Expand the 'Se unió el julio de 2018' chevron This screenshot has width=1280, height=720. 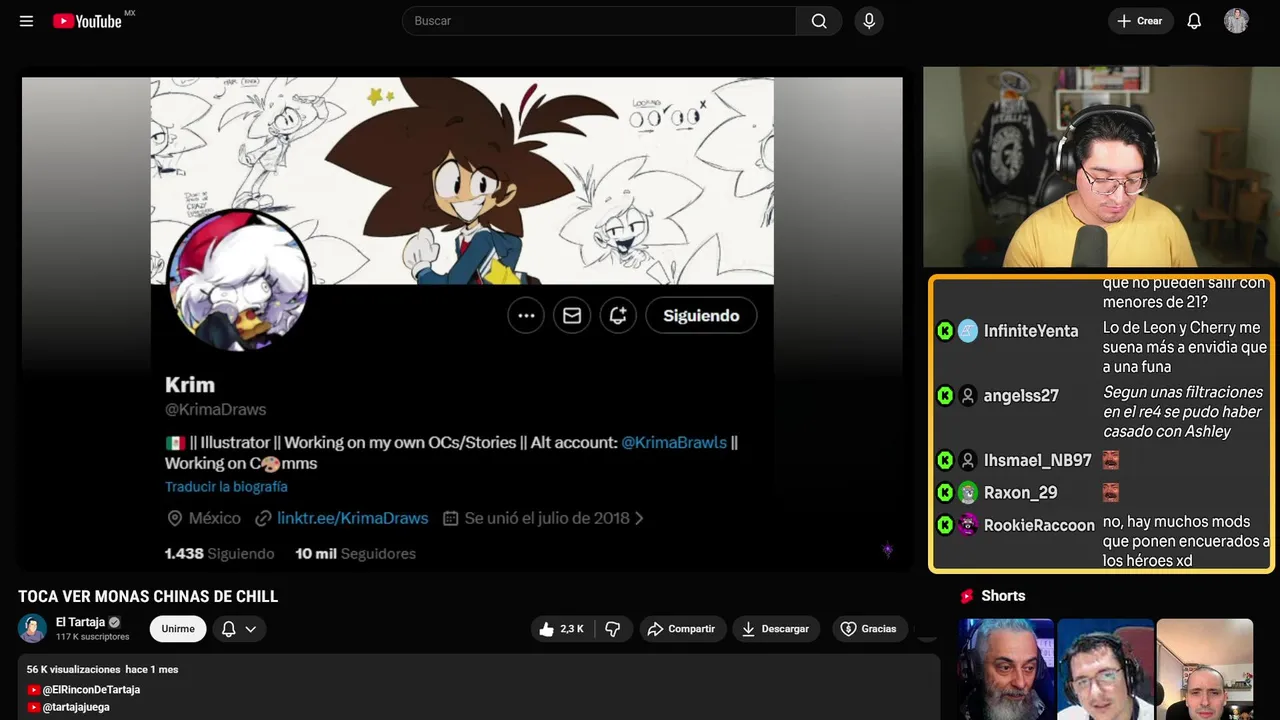tap(639, 518)
